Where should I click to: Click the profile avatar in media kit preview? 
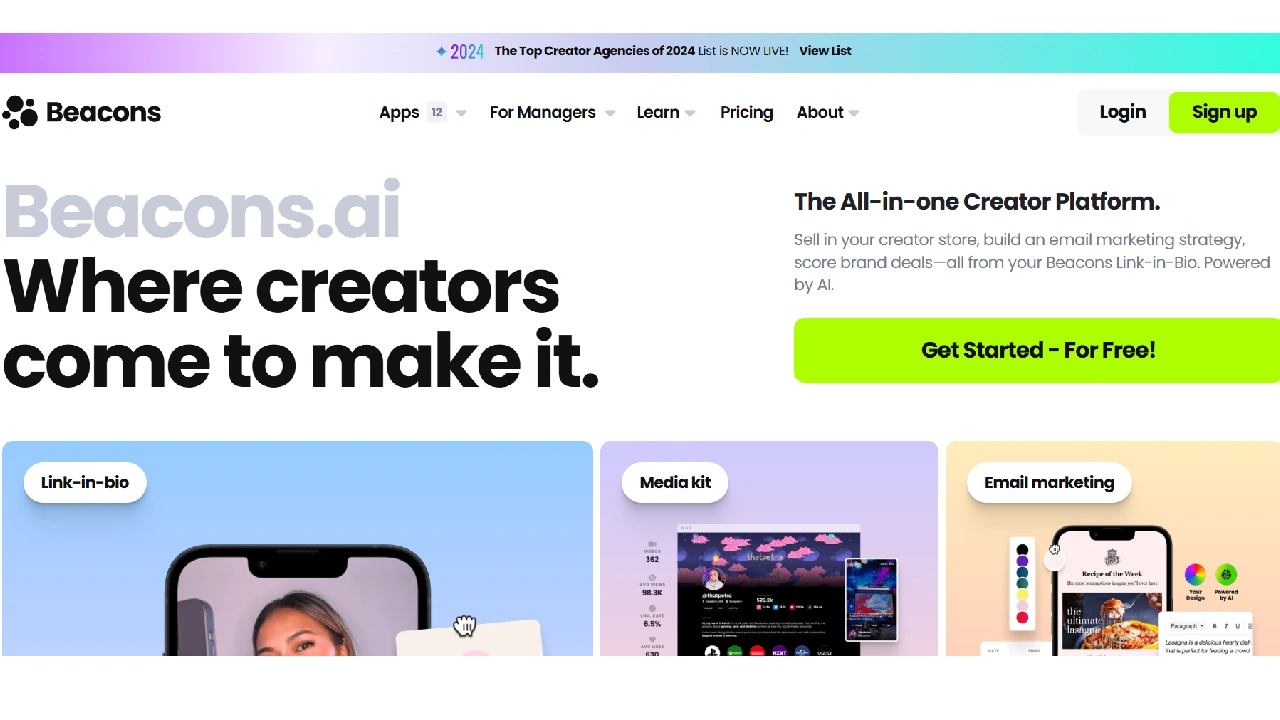pyautogui.click(x=714, y=579)
